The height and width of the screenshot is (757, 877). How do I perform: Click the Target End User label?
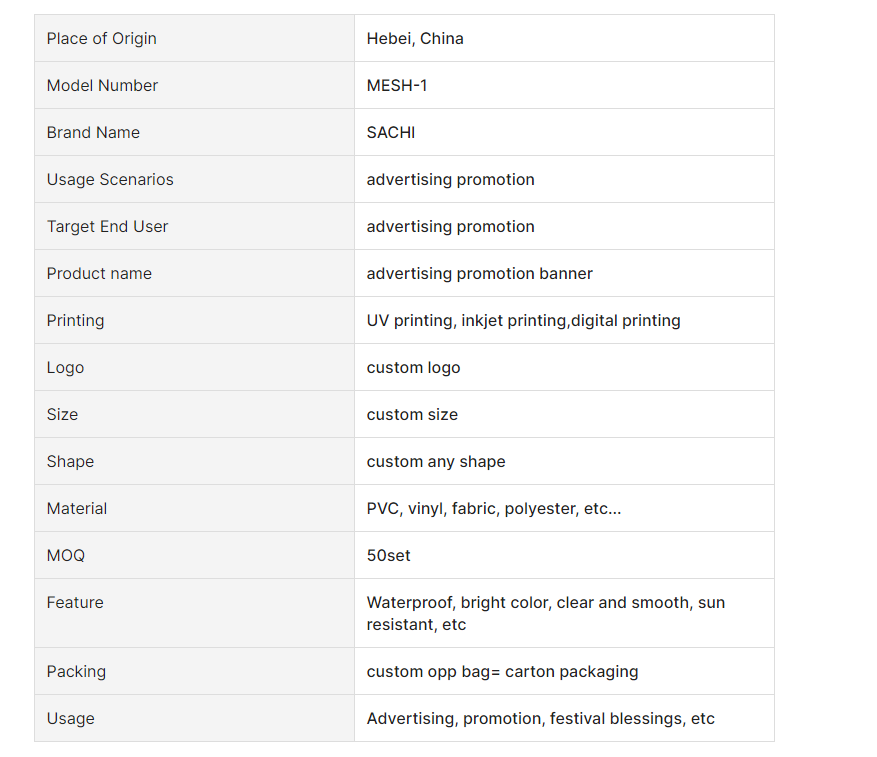(107, 227)
